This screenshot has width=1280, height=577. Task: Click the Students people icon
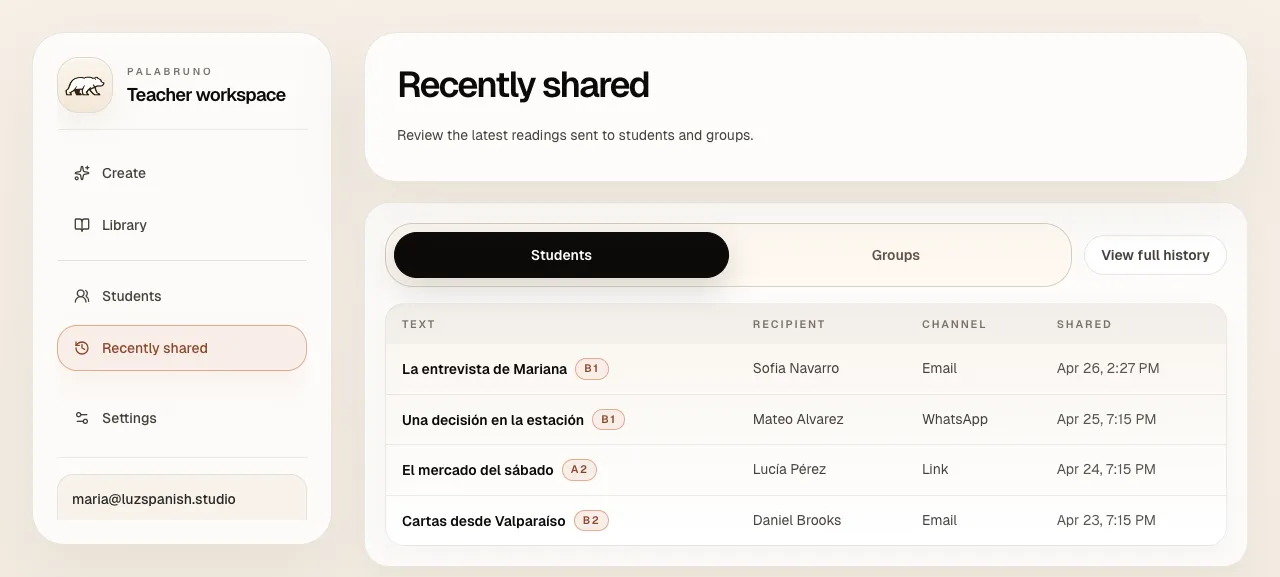tap(82, 296)
